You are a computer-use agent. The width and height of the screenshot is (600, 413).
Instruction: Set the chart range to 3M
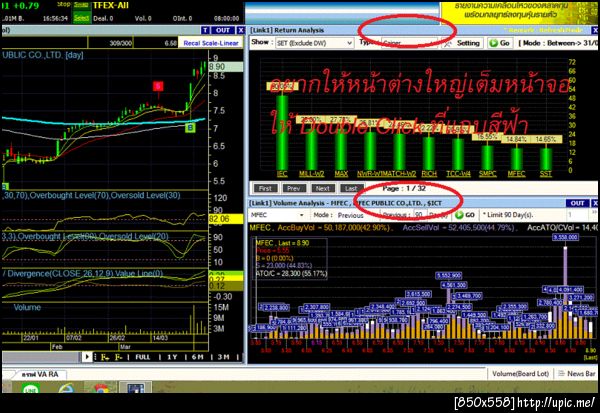coord(223,357)
